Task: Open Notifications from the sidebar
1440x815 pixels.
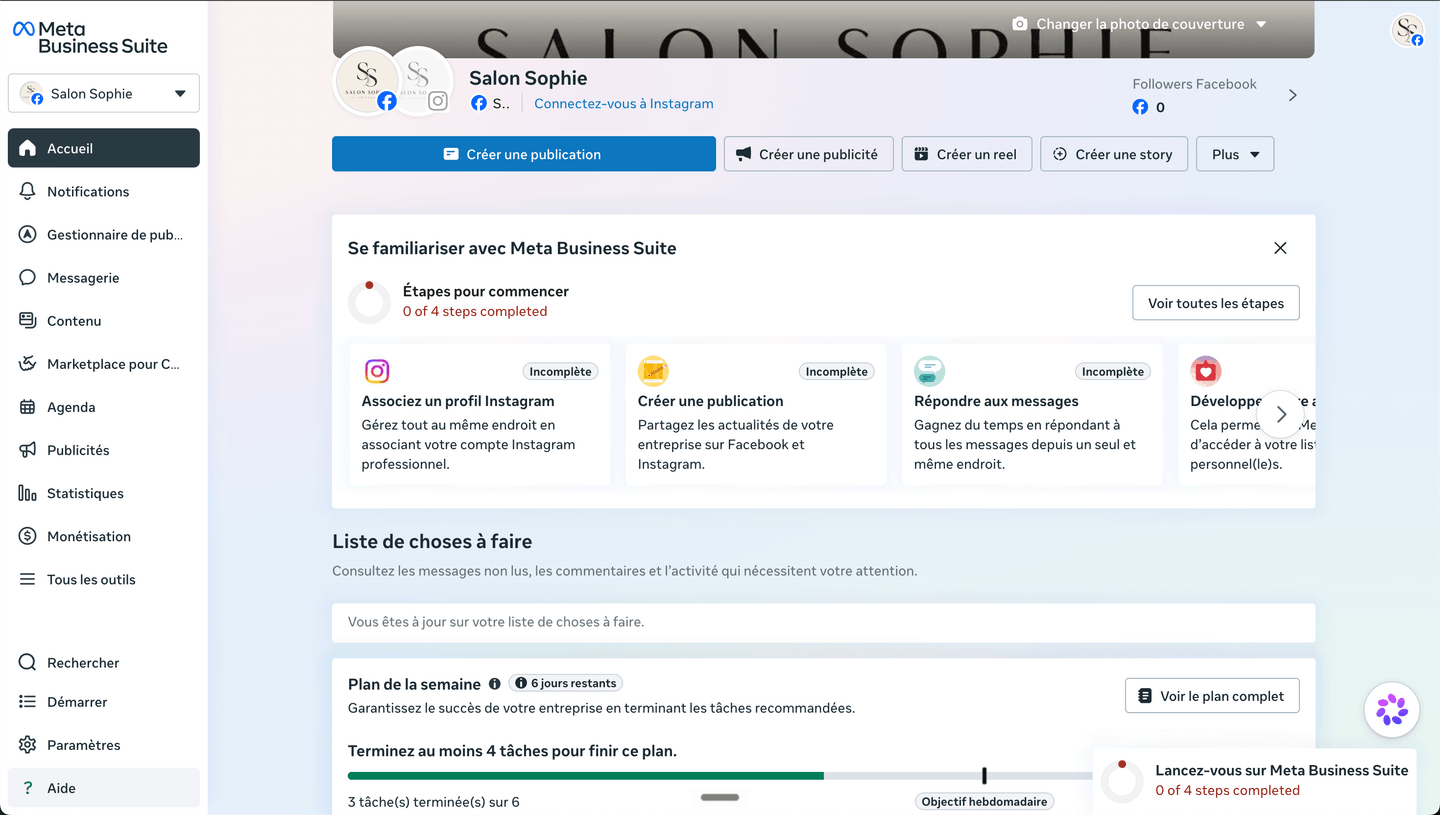Action: pyautogui.click(x=104, y=191)
